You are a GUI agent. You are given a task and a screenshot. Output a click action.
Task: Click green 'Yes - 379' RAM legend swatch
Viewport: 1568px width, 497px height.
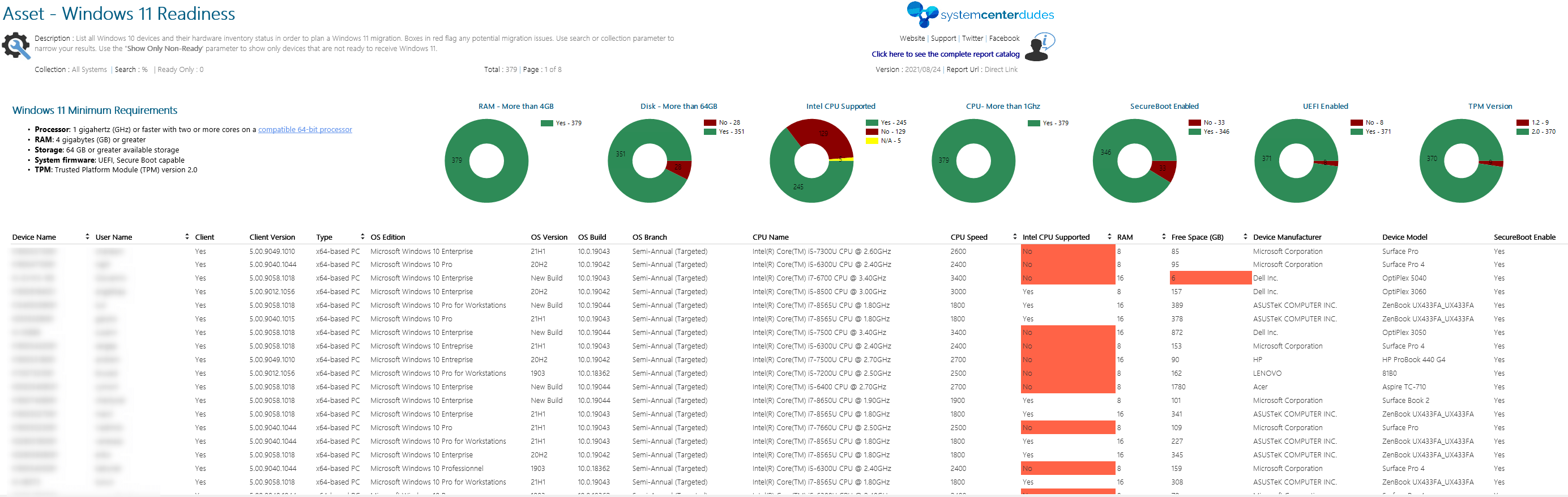(546, 123)
